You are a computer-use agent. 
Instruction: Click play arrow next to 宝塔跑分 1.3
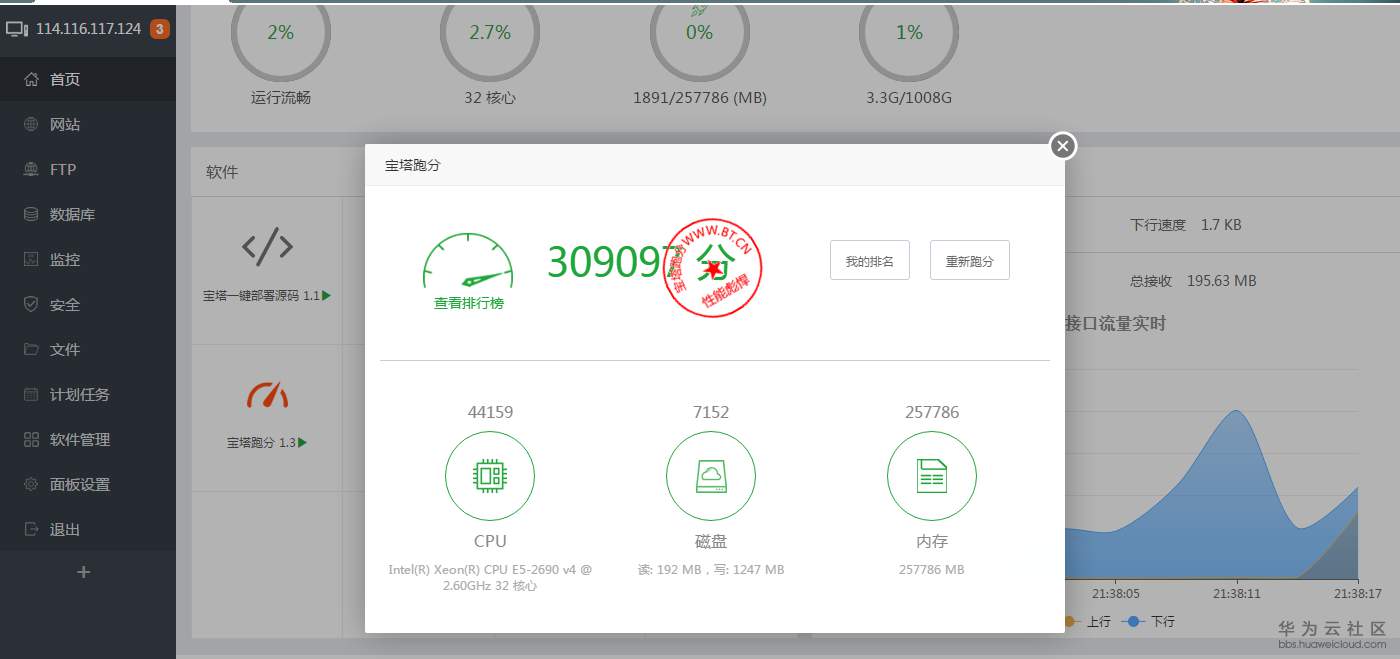[302, 442]
